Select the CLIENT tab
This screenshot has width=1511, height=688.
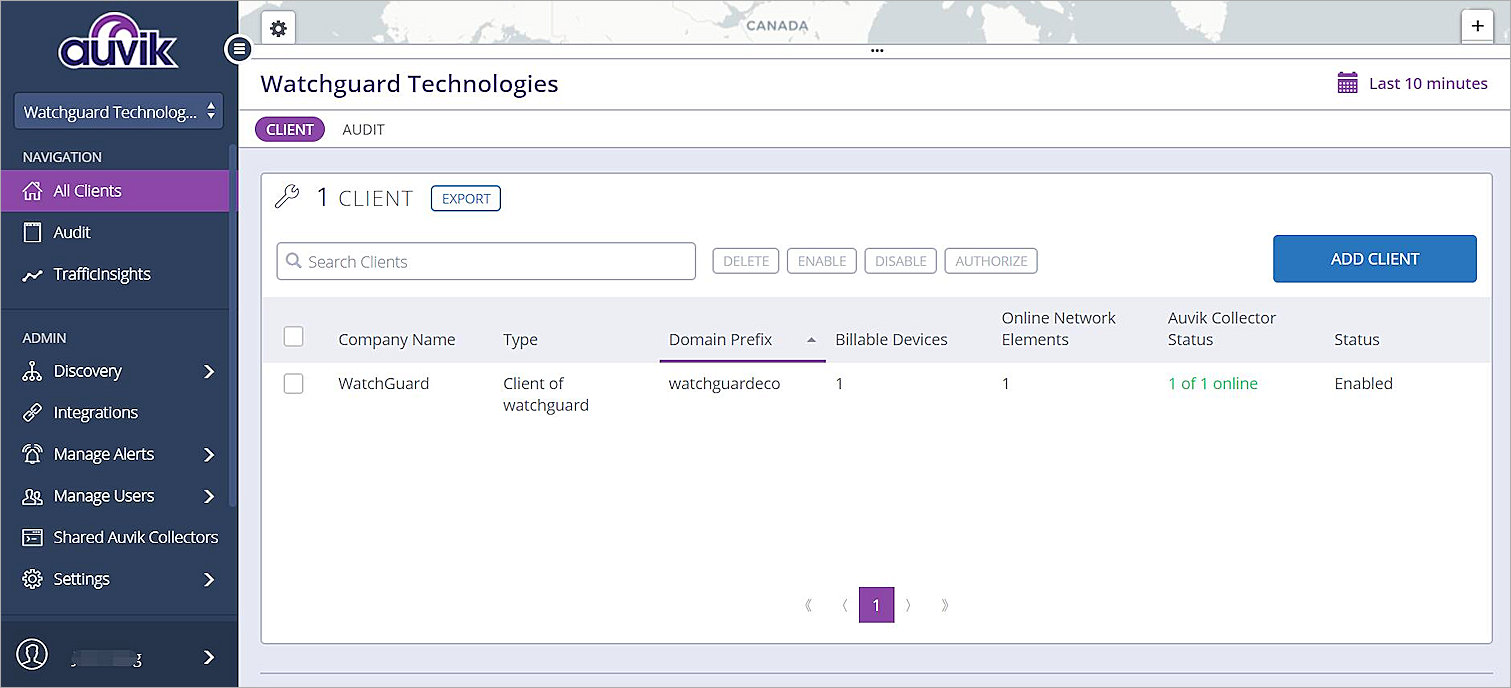click(x=289, y=129)
